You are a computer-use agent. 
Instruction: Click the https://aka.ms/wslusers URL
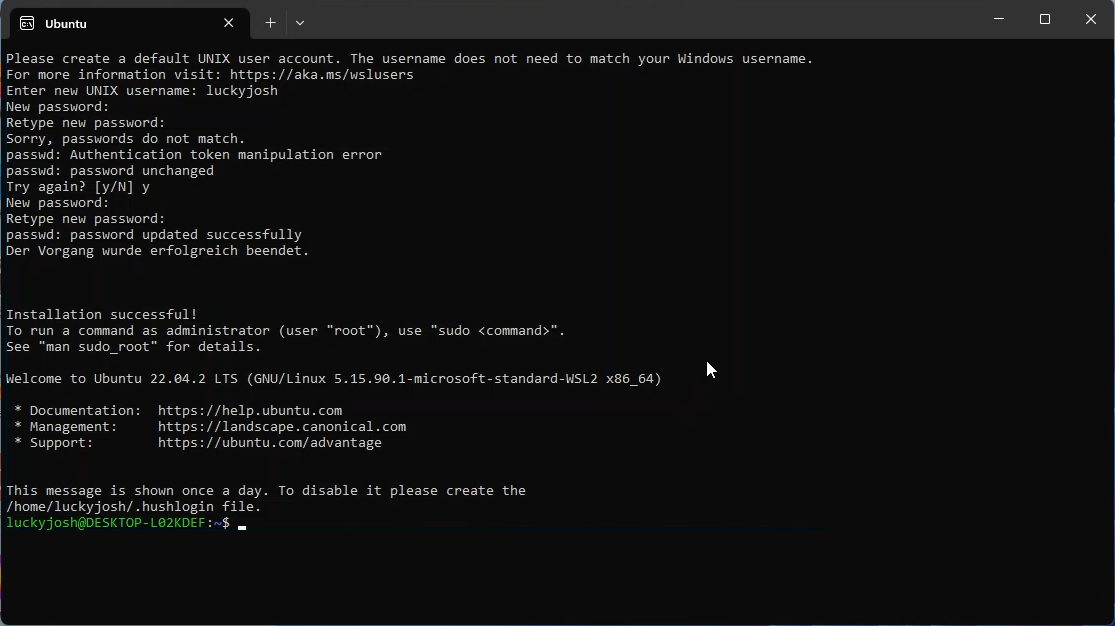click(x=321, y=75)
